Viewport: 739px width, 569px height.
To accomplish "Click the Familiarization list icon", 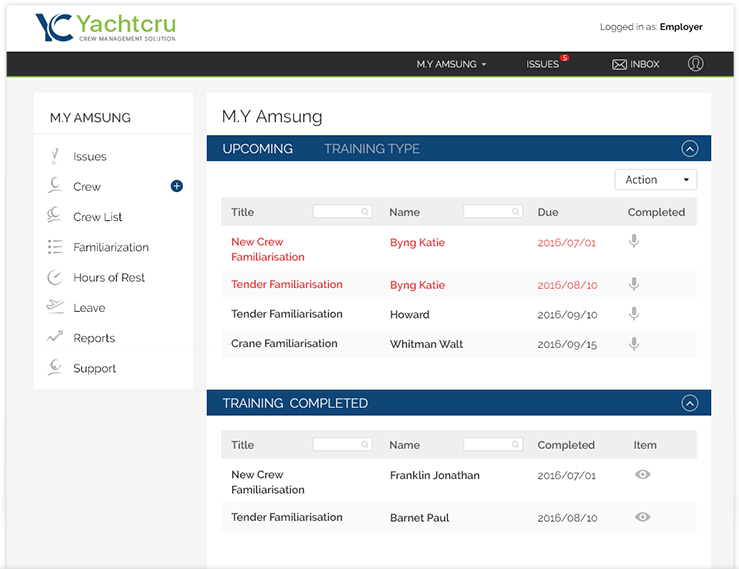I will (x=55, y=247).
